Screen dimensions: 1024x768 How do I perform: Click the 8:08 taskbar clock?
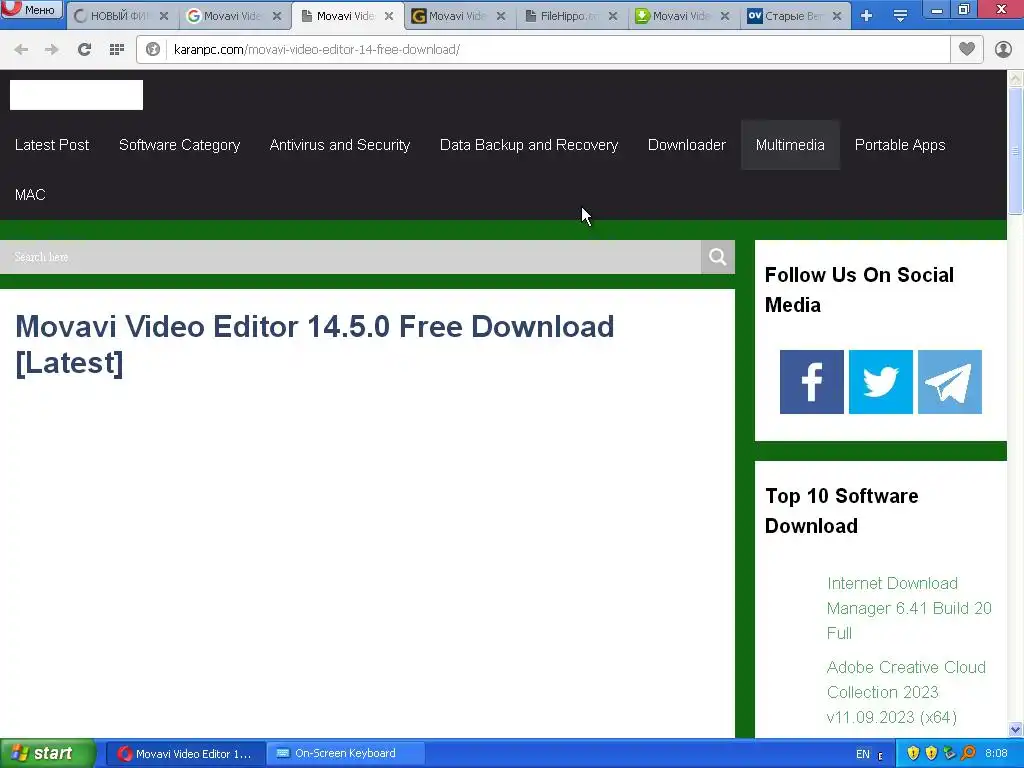coord(996,754)
